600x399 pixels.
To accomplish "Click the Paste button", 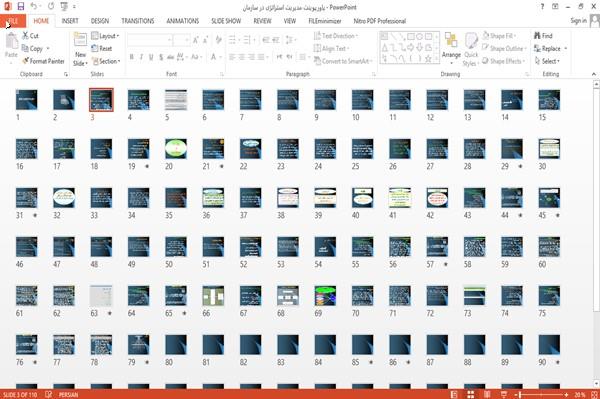I will pyautogui.click(x=11, y=46).
